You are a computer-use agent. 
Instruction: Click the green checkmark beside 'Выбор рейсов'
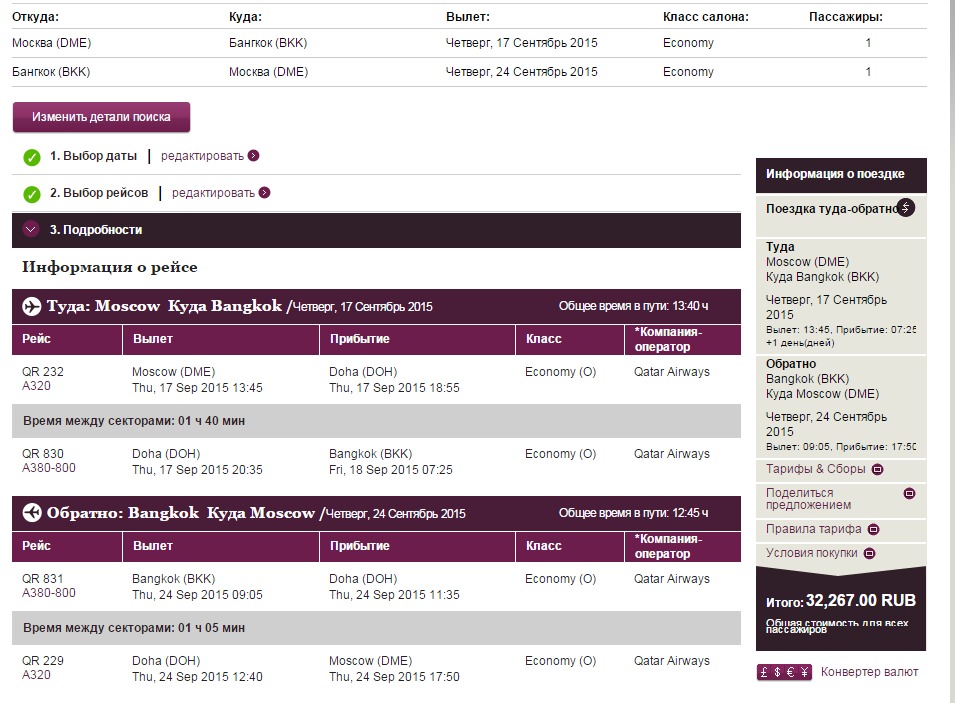click(32, 194)
